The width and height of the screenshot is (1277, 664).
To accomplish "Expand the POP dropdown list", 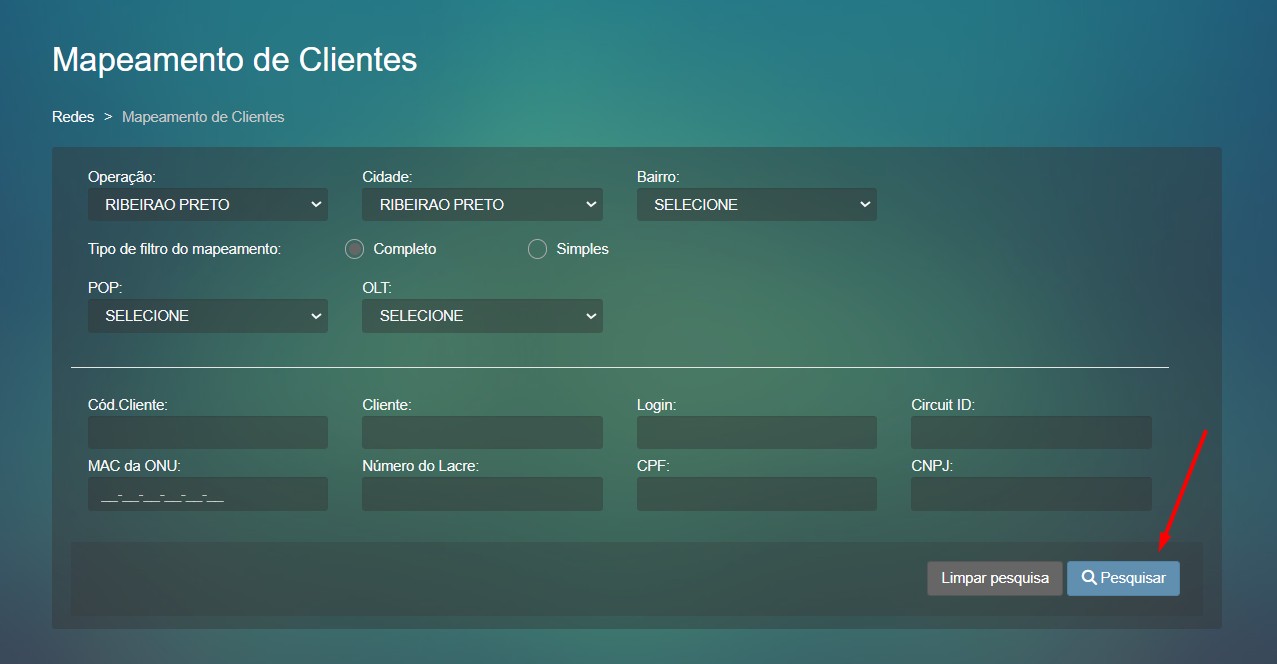I will 208,315.
